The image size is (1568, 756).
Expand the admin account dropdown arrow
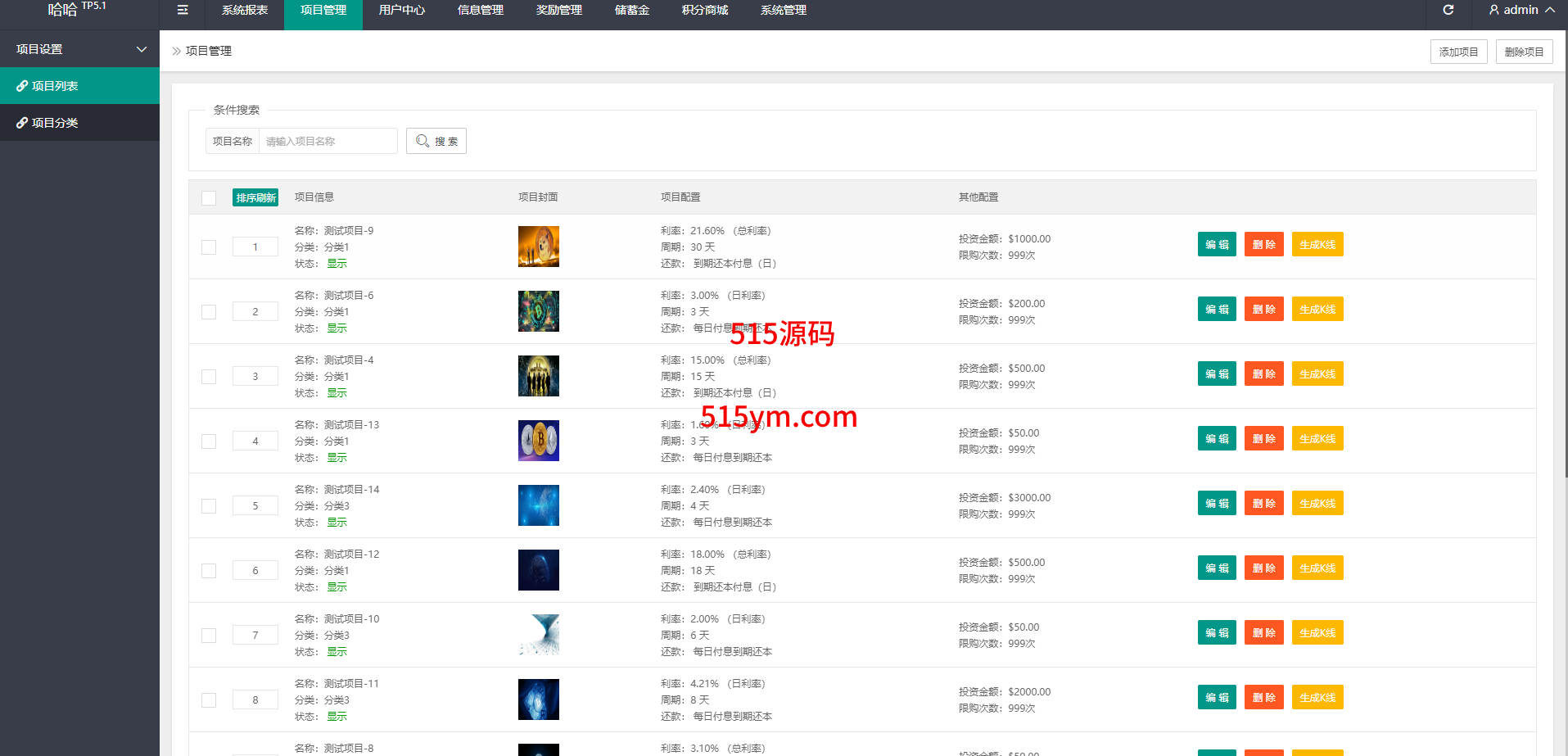point(1550,10)
